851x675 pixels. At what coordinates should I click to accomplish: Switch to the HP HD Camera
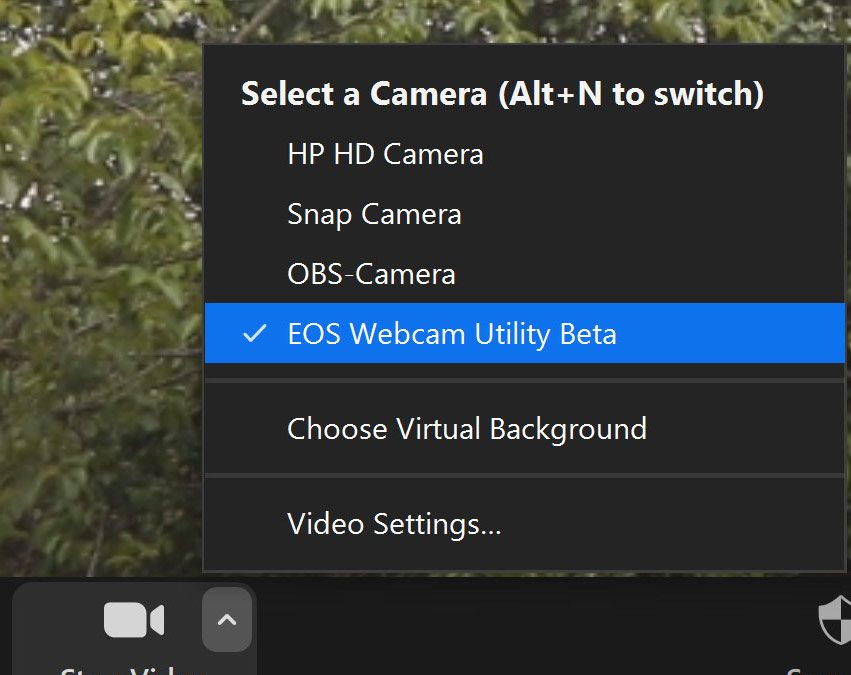(x=385, y=154)
